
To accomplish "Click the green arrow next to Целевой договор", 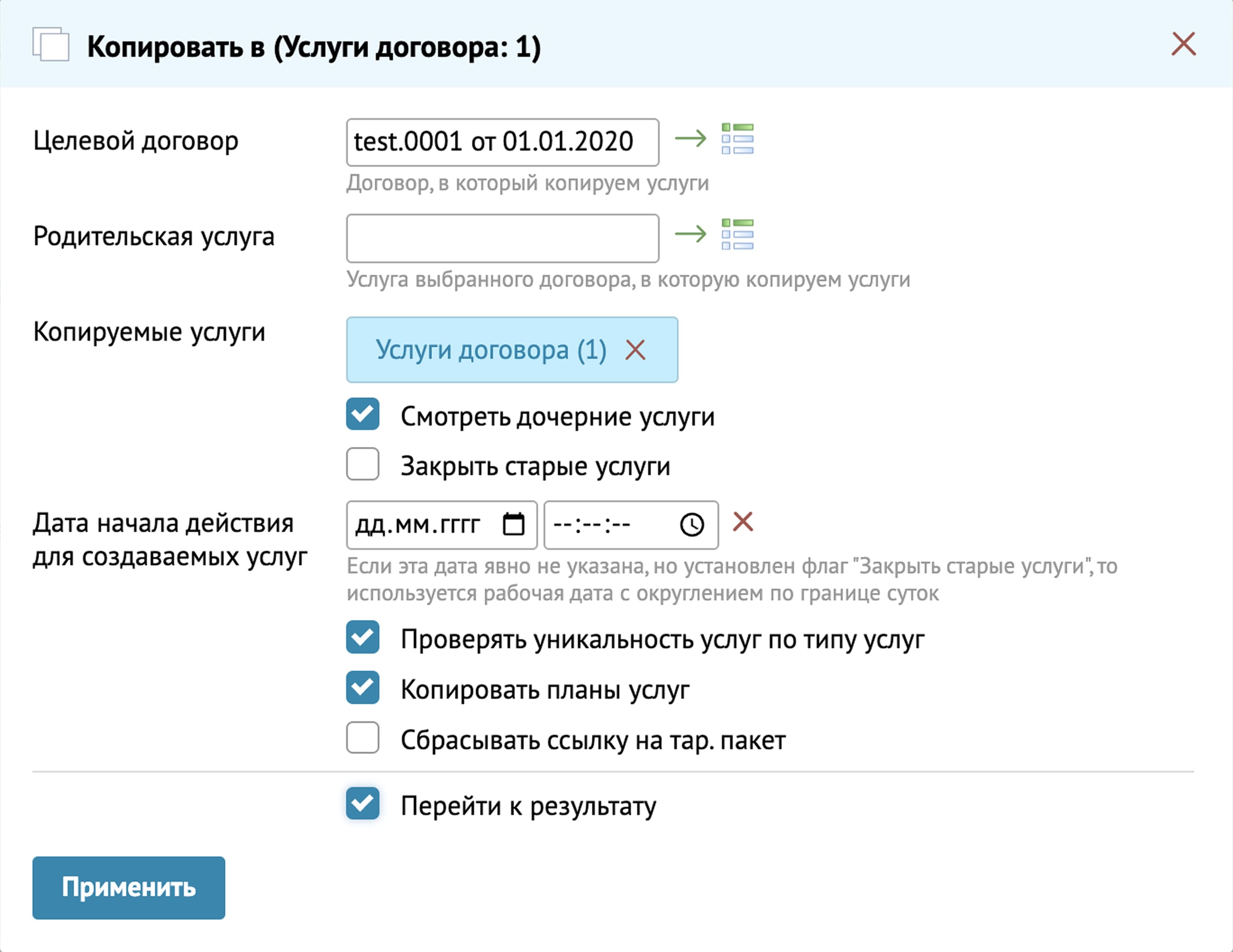I will pyautogui.click(x=690, y=138).
